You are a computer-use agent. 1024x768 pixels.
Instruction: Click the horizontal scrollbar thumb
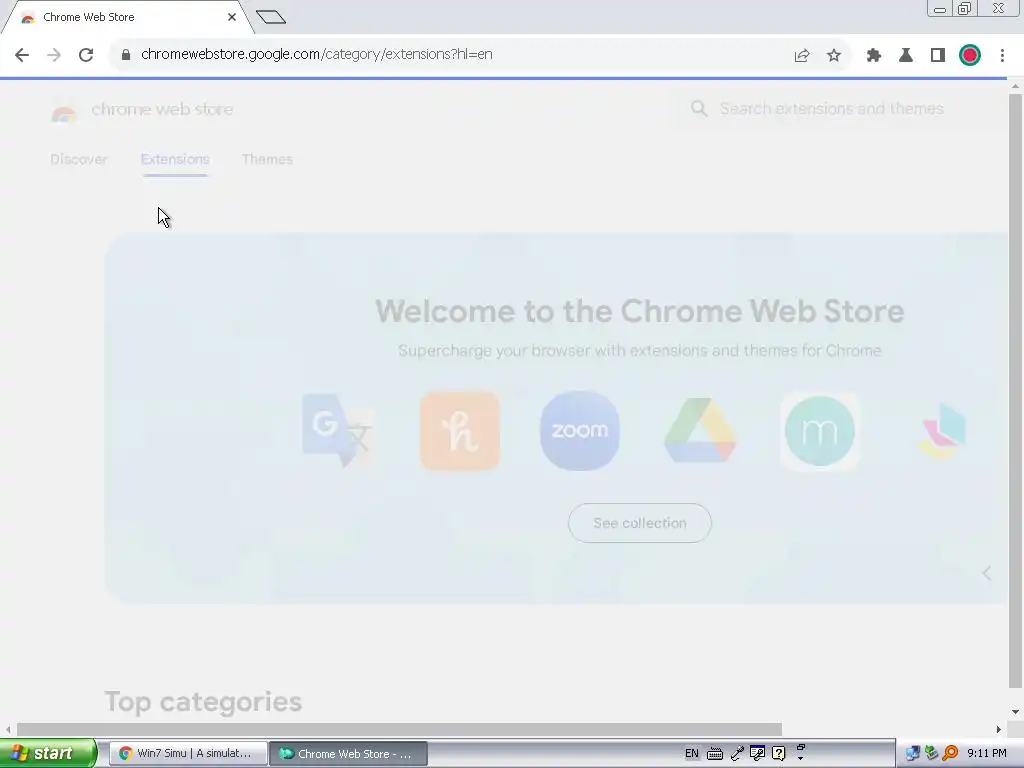click(x=399, y=729)
